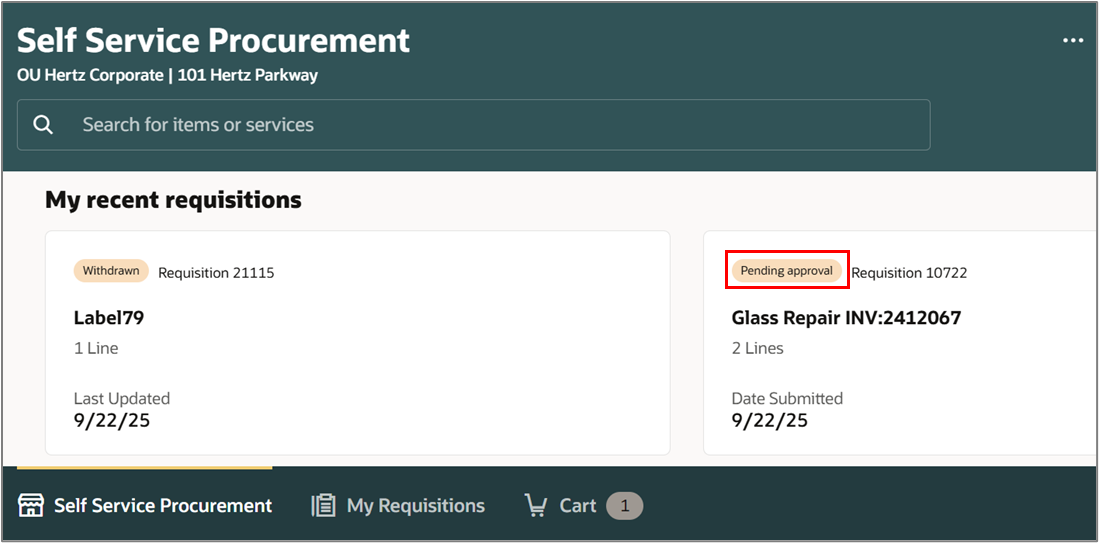Screen dimensions: 1099x543
Task: Click the Pending approval status badge
Action: pos(786,270)
